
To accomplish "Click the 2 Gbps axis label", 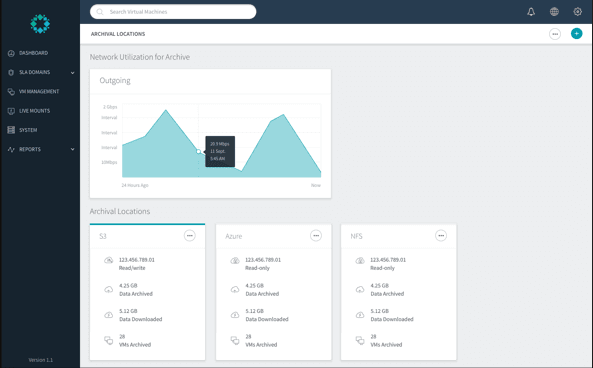I will tap(110, 107).
